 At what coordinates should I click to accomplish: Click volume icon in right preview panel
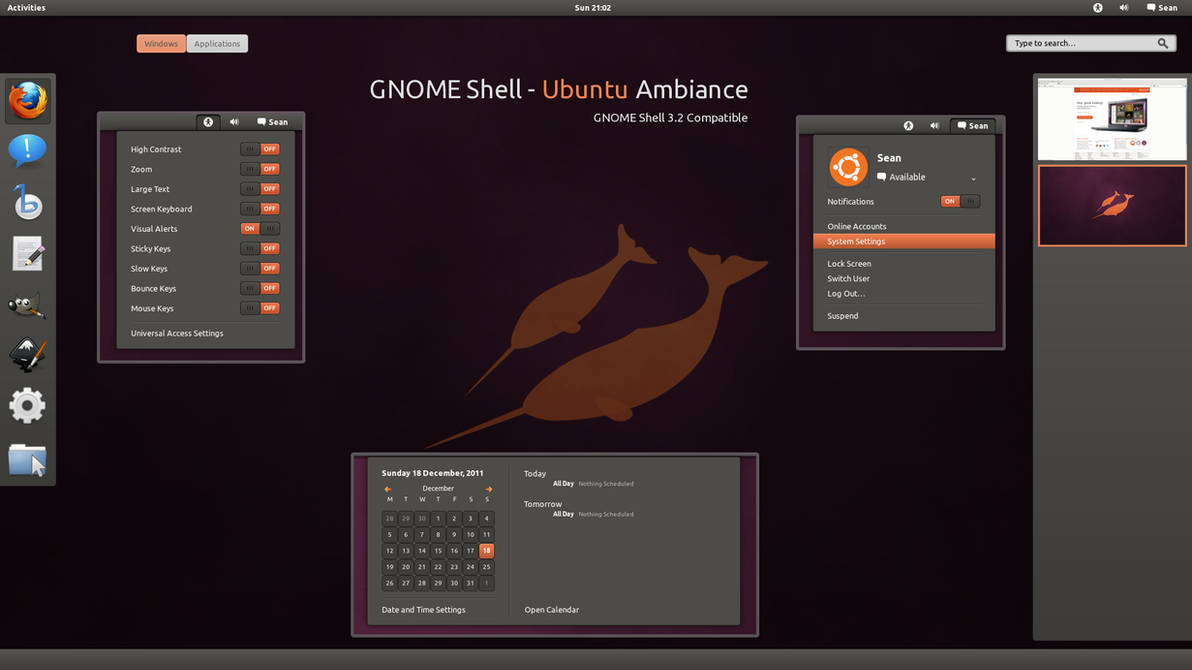coord(934,125)
